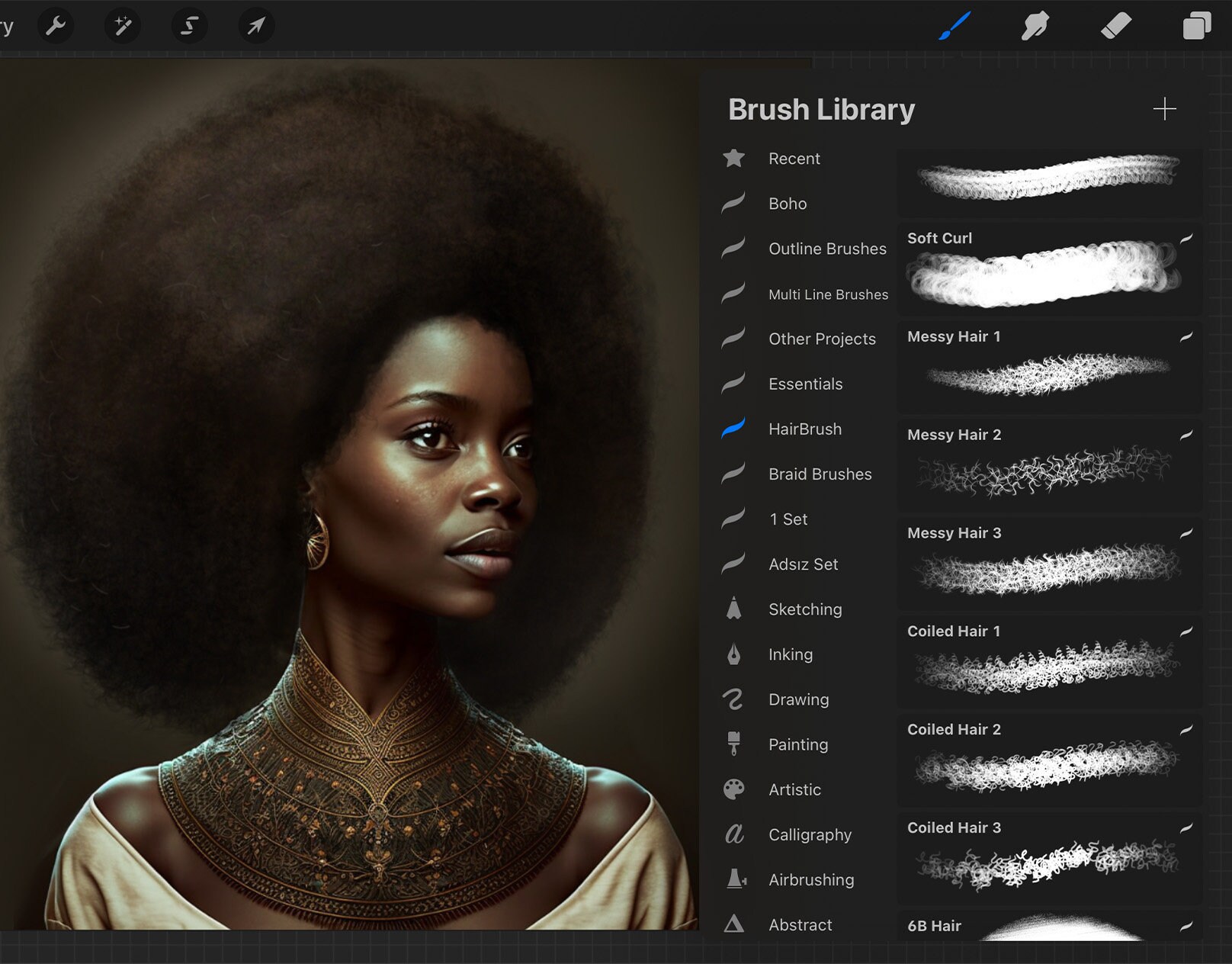Click the Sketching pencil icon
1232x964 pixels.
[733, 609]
